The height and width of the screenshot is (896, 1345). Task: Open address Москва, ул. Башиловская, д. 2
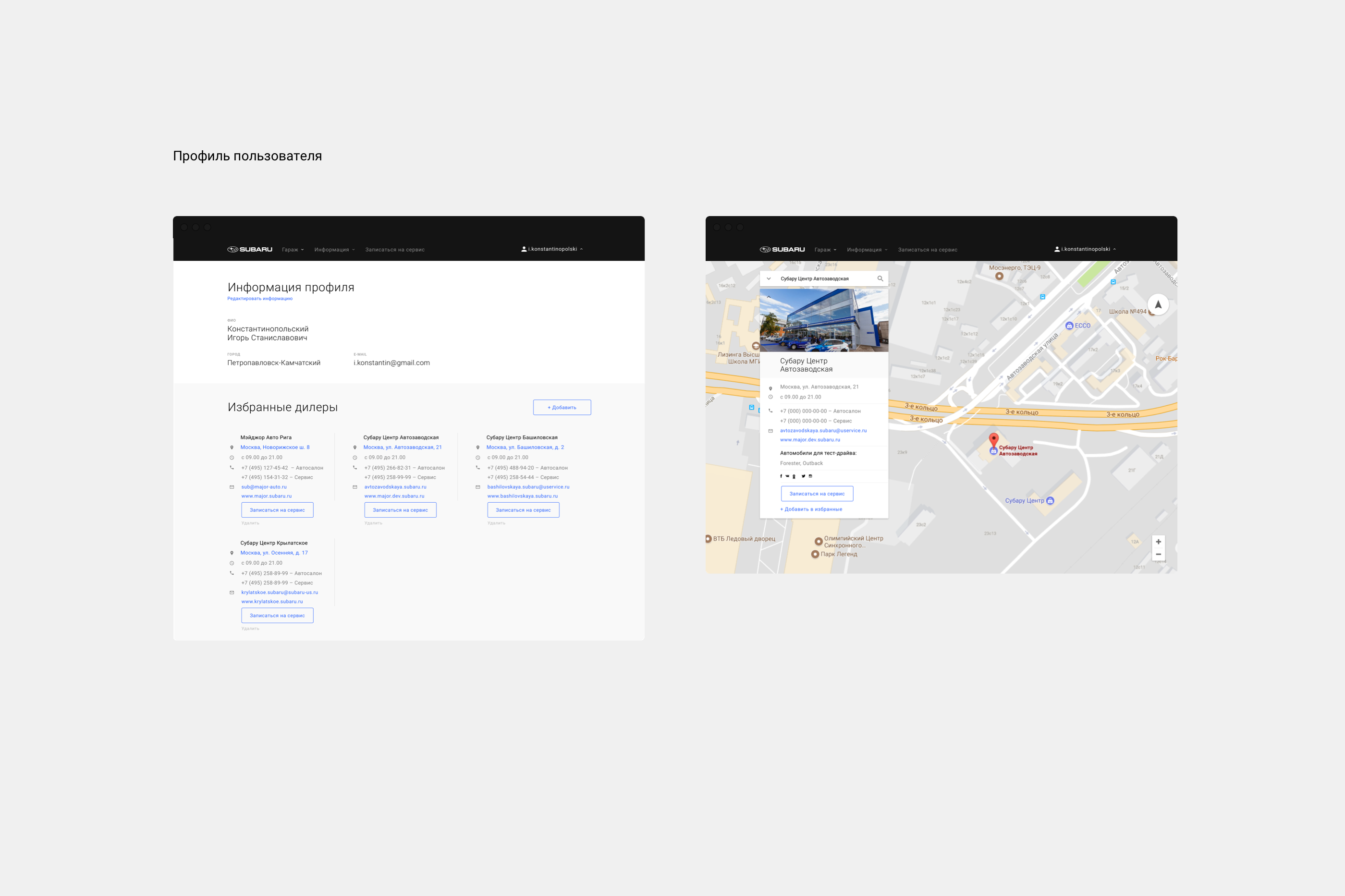[x=526, y=448]
